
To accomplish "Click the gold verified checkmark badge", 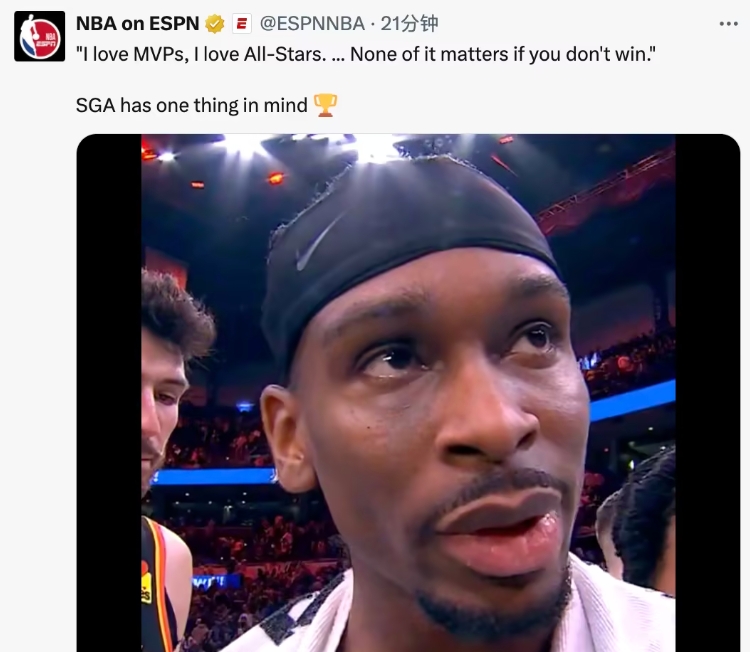I will tap(215, 24).
